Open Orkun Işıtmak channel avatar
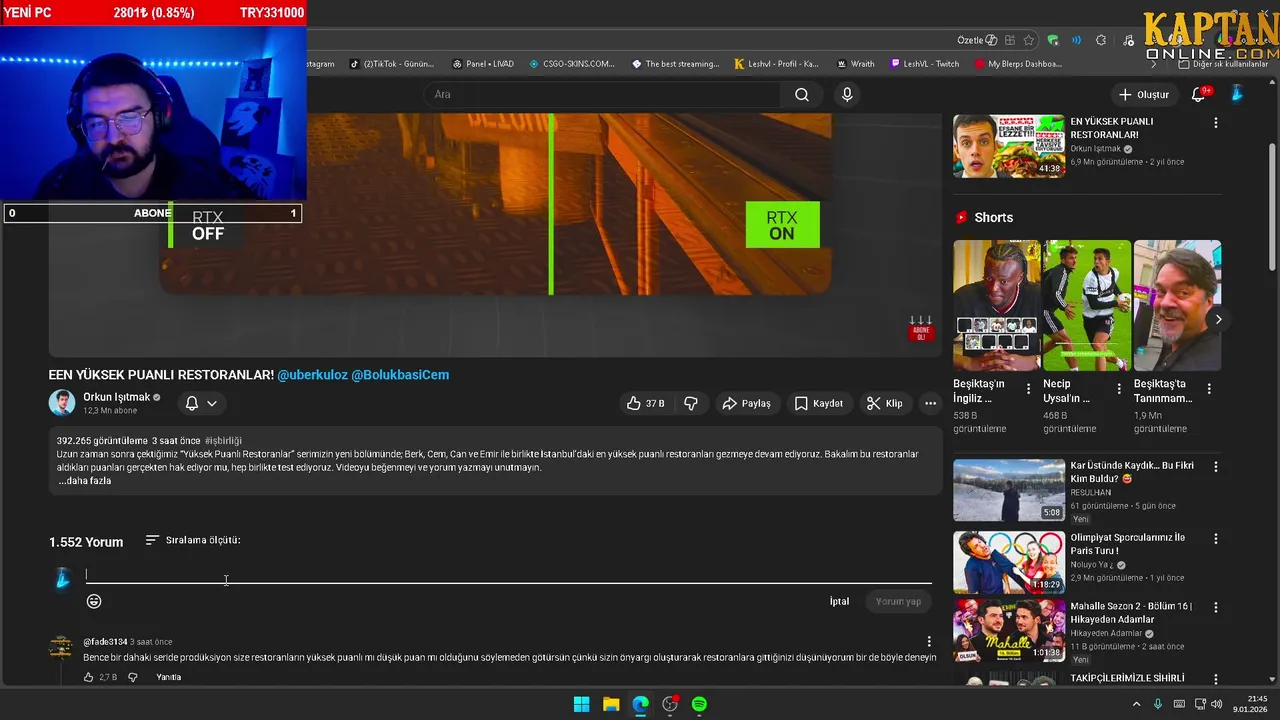1280x720 pixels. [x=62, y=403]
